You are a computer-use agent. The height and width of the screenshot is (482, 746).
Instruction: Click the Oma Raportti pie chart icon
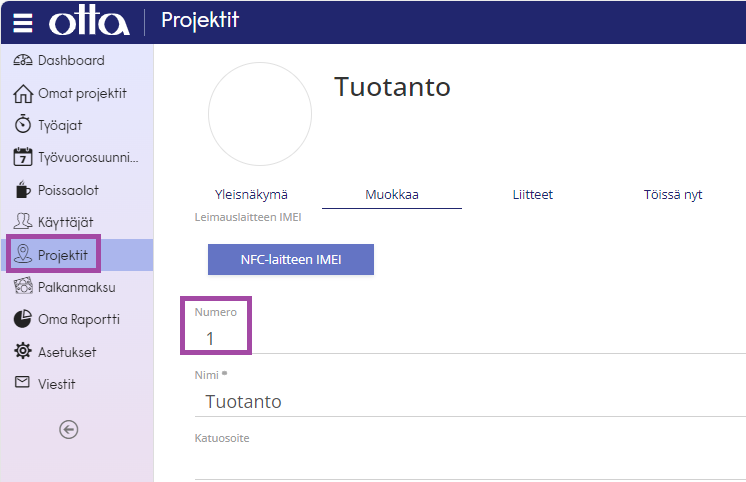click(x=22, y=319)
